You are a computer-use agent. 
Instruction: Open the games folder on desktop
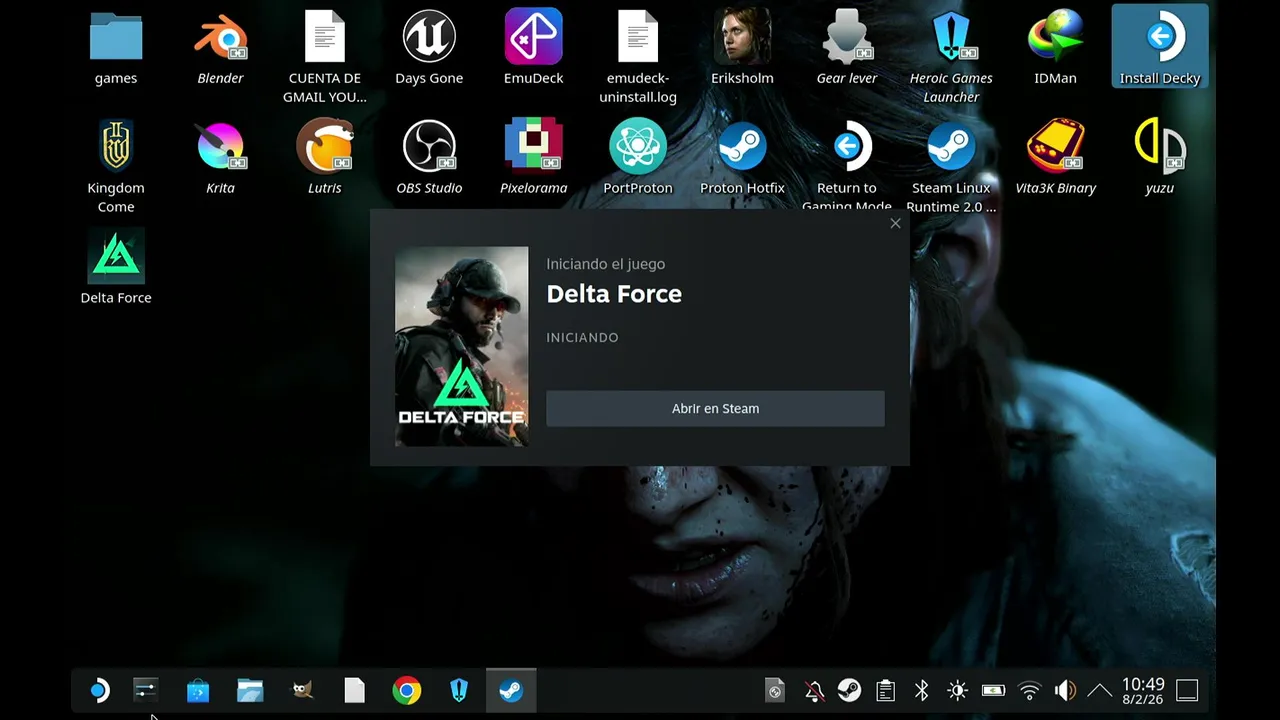pyautogui.click(x=116, y=49)
